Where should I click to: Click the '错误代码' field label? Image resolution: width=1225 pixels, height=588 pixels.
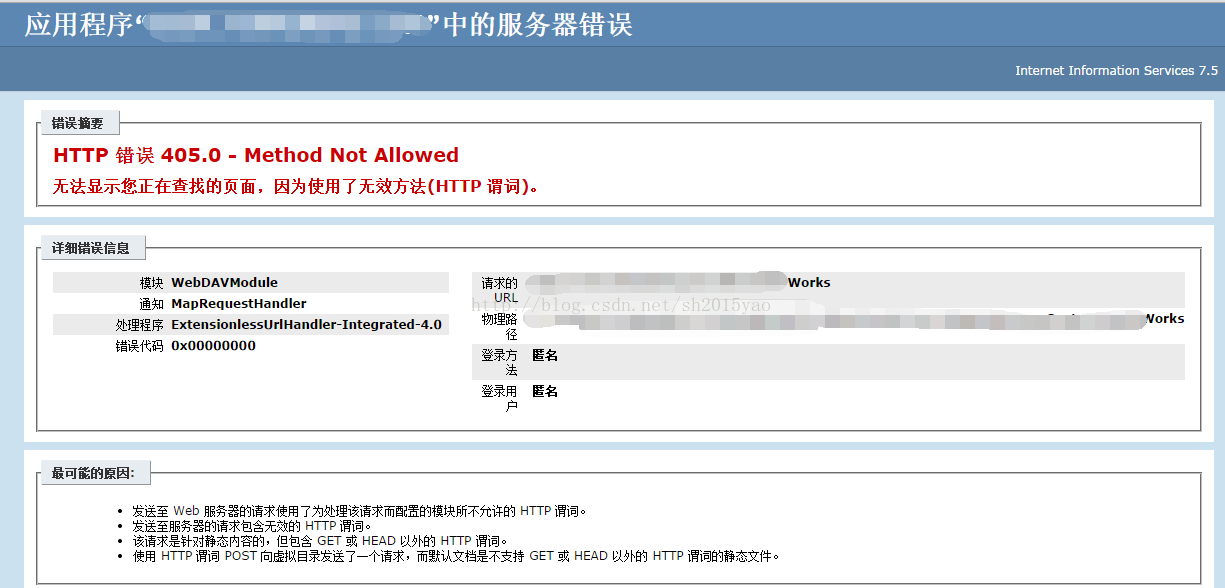[139, 346]
